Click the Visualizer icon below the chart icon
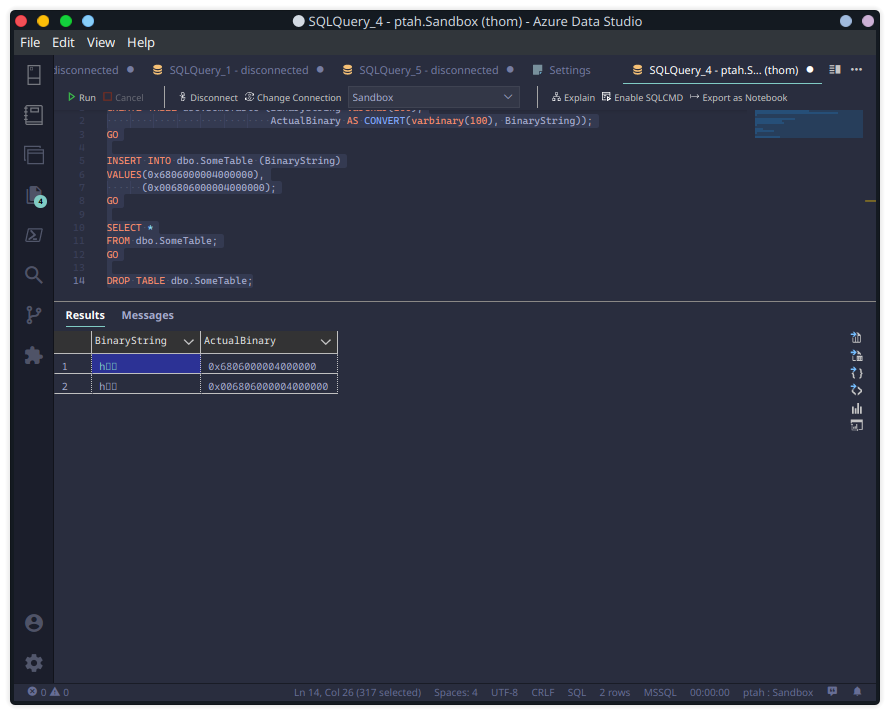 tap(856, 425)
